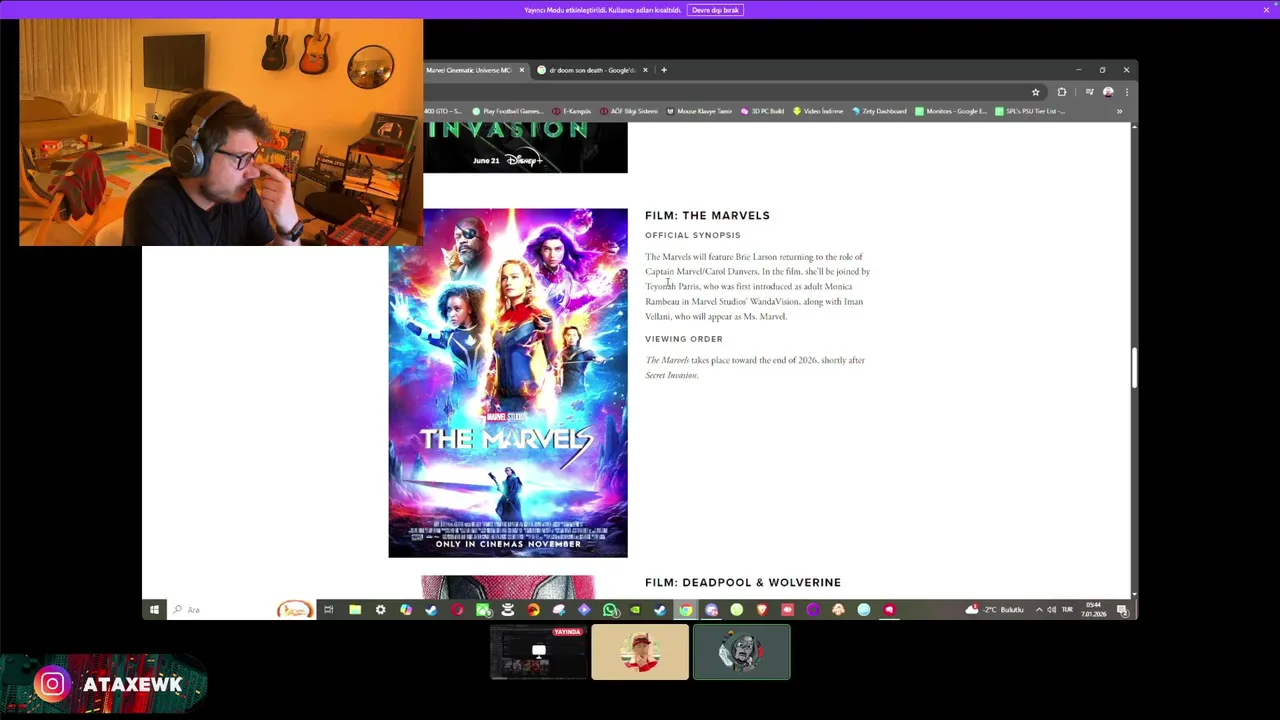
Task: Click The Marvels movie poster
Action: pyautogui.click(x=508, y=383)
